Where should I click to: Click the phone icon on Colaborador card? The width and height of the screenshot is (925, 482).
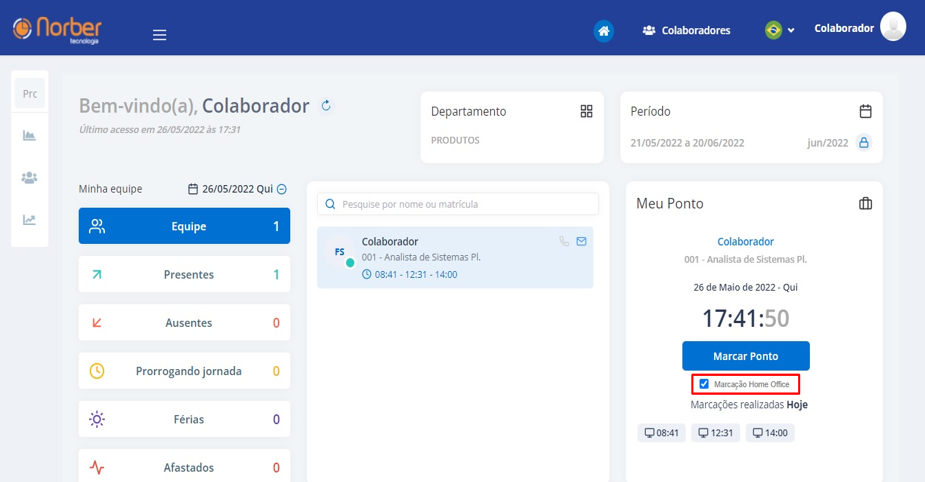(564, 241)
